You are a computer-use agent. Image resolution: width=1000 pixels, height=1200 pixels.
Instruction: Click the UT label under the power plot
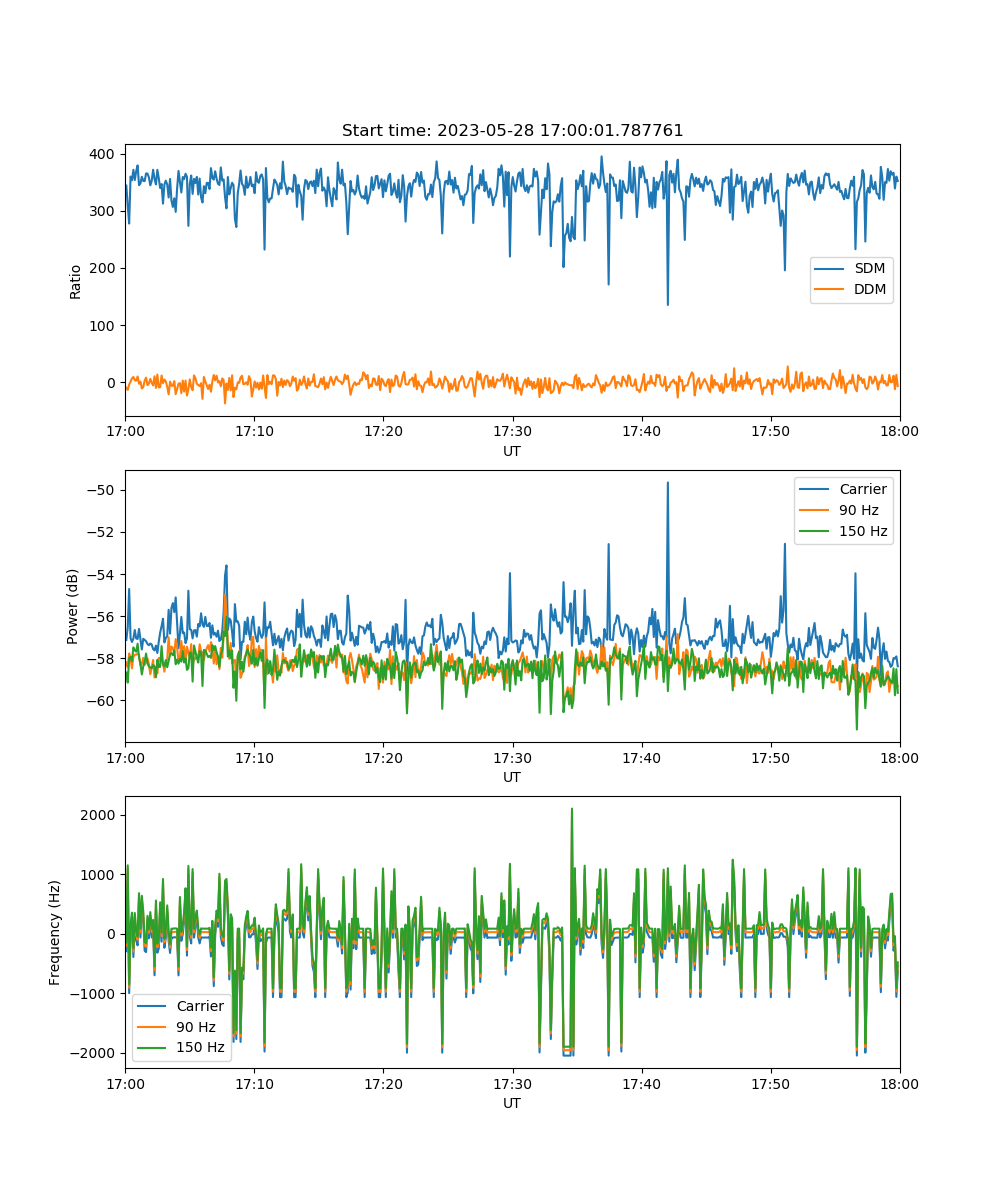[512, 777]
